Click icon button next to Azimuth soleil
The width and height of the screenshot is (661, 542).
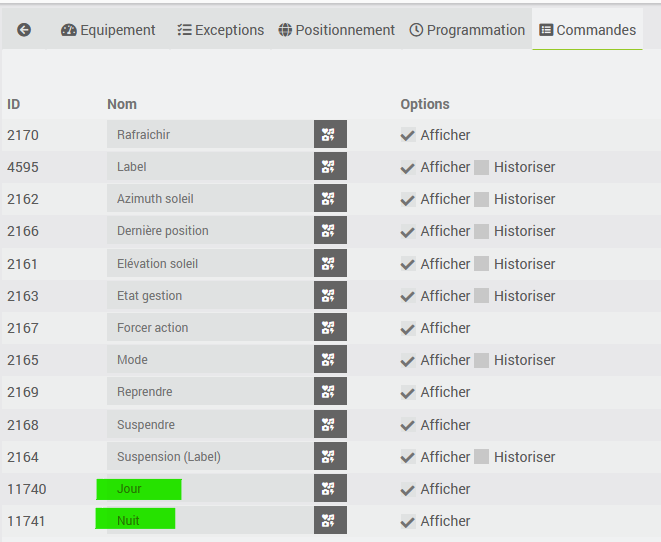330,199
